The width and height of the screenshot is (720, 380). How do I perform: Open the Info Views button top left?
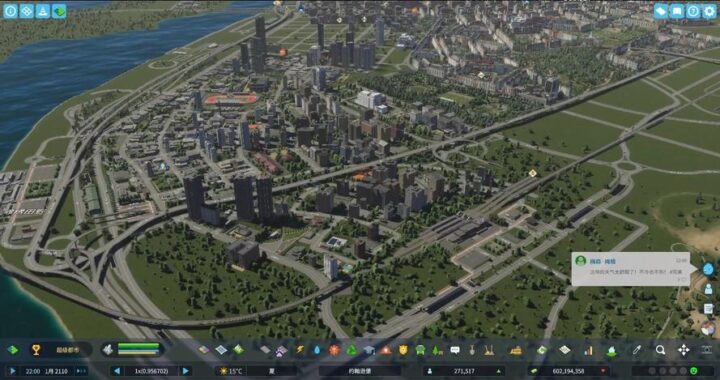[11, 11]
